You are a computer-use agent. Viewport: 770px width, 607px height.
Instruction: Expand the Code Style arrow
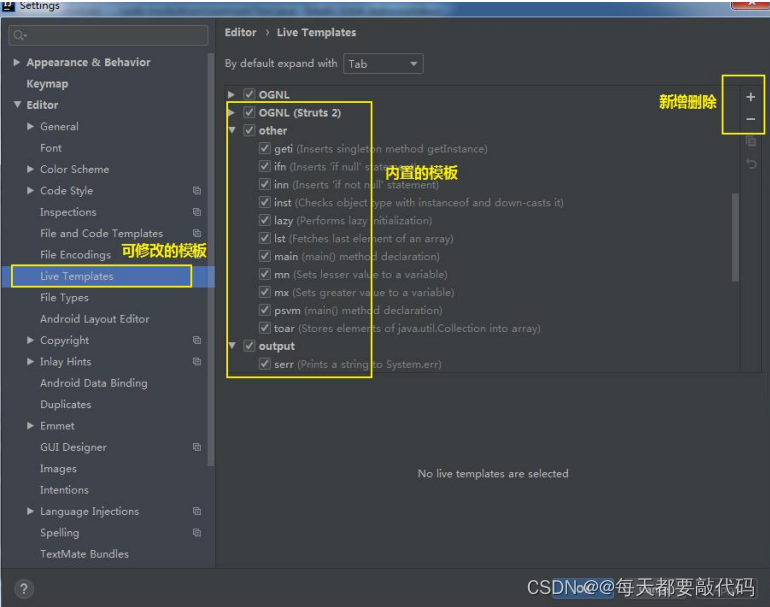point(30,191)
